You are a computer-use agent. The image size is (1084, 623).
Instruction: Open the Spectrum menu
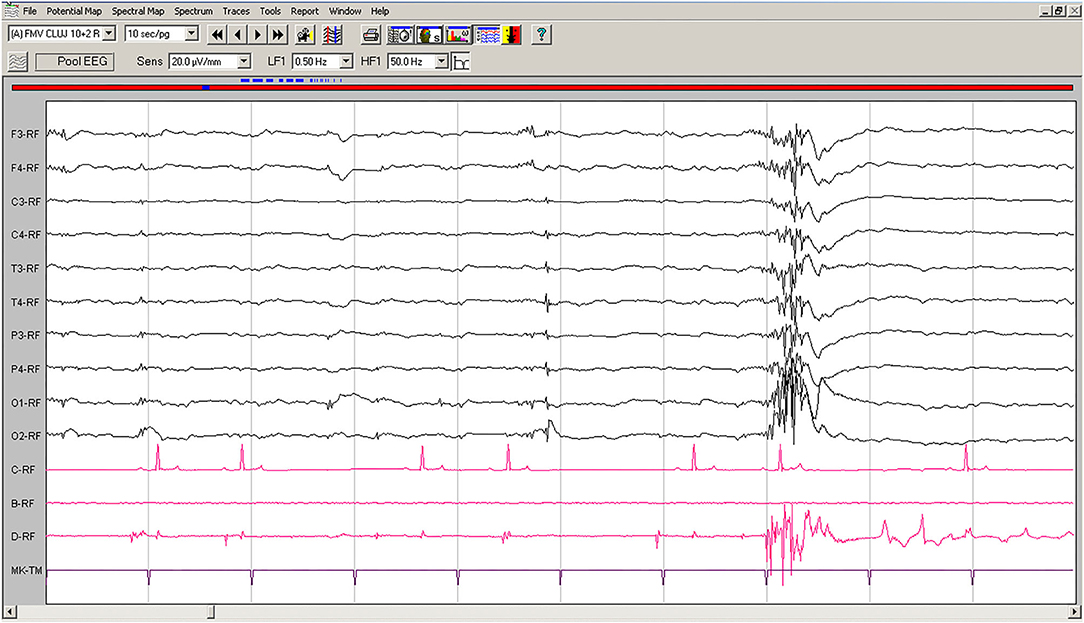click(194, 11)
